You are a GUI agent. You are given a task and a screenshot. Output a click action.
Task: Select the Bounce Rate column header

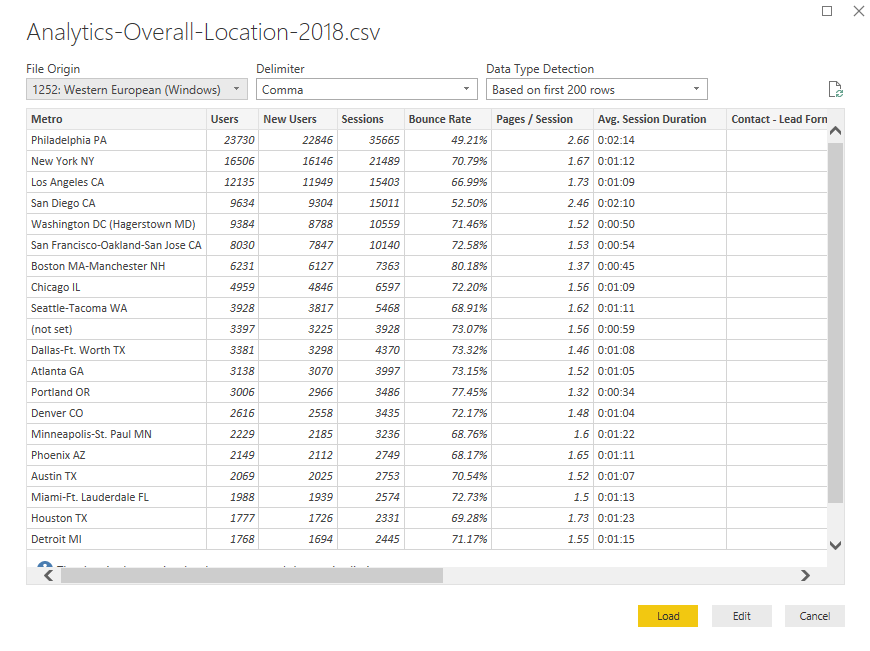tap(448, 119)
